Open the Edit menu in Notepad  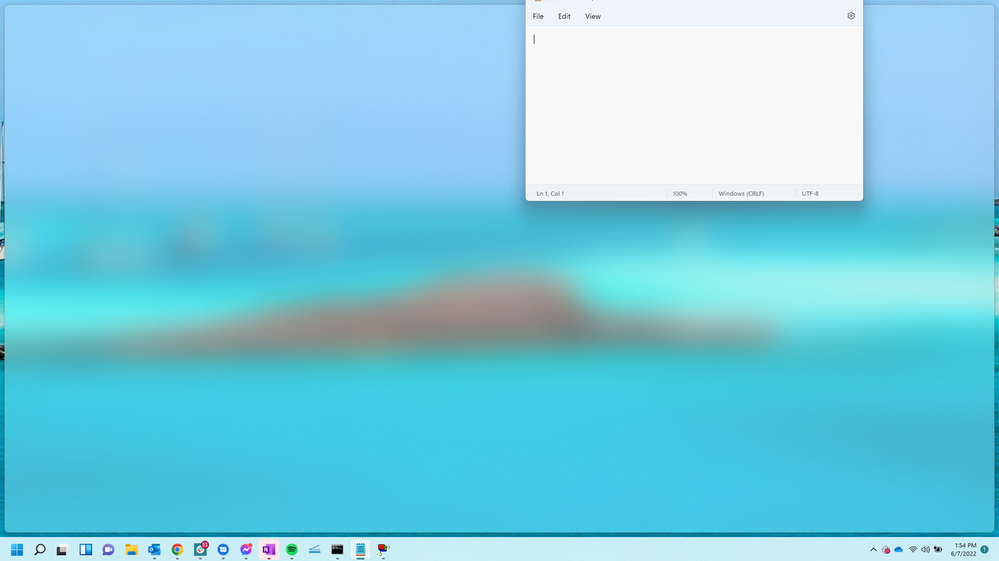pos(564,17)
